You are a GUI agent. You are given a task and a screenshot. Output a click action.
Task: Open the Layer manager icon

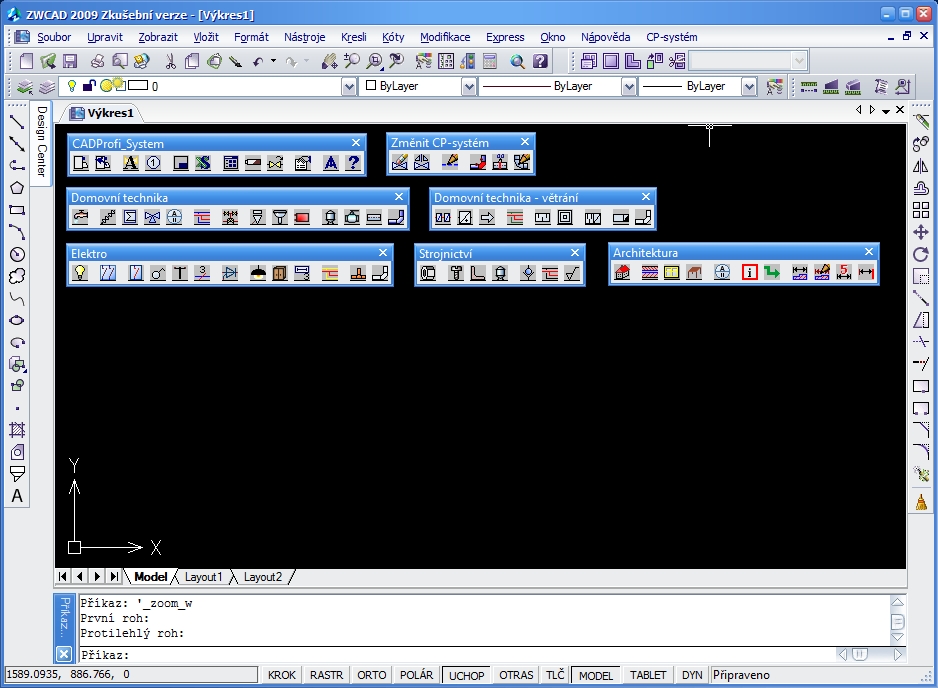(x=25, y=87)
